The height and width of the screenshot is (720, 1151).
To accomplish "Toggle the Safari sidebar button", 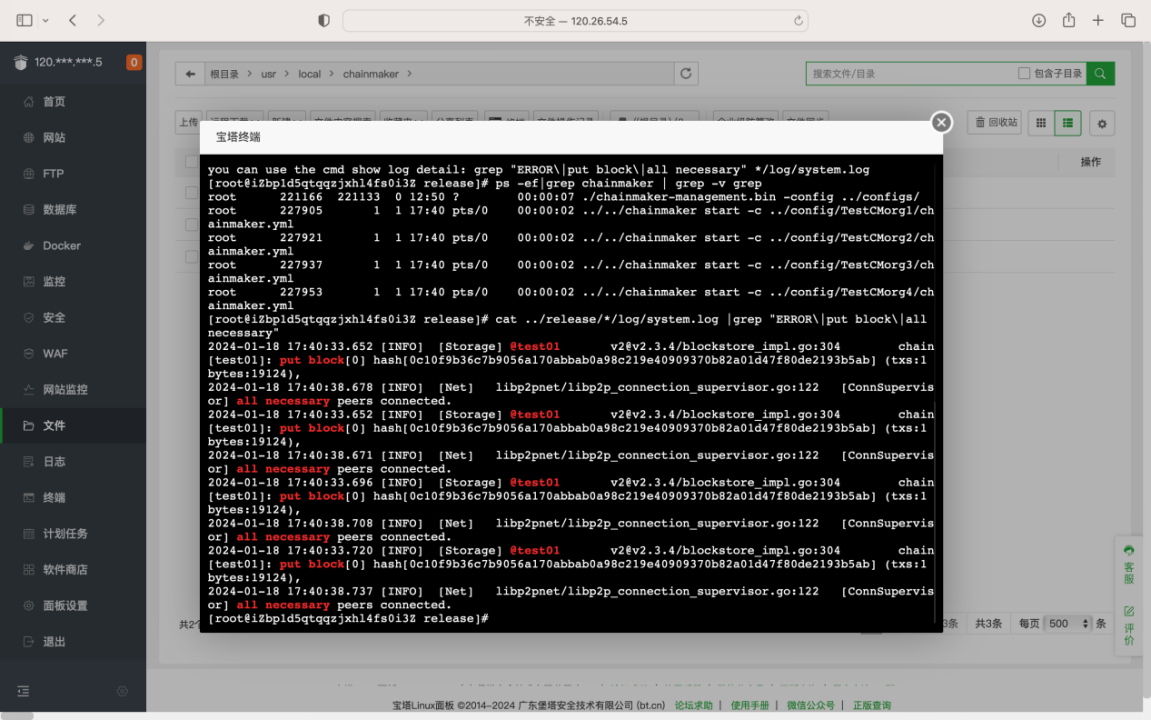I will click(24, 21).
